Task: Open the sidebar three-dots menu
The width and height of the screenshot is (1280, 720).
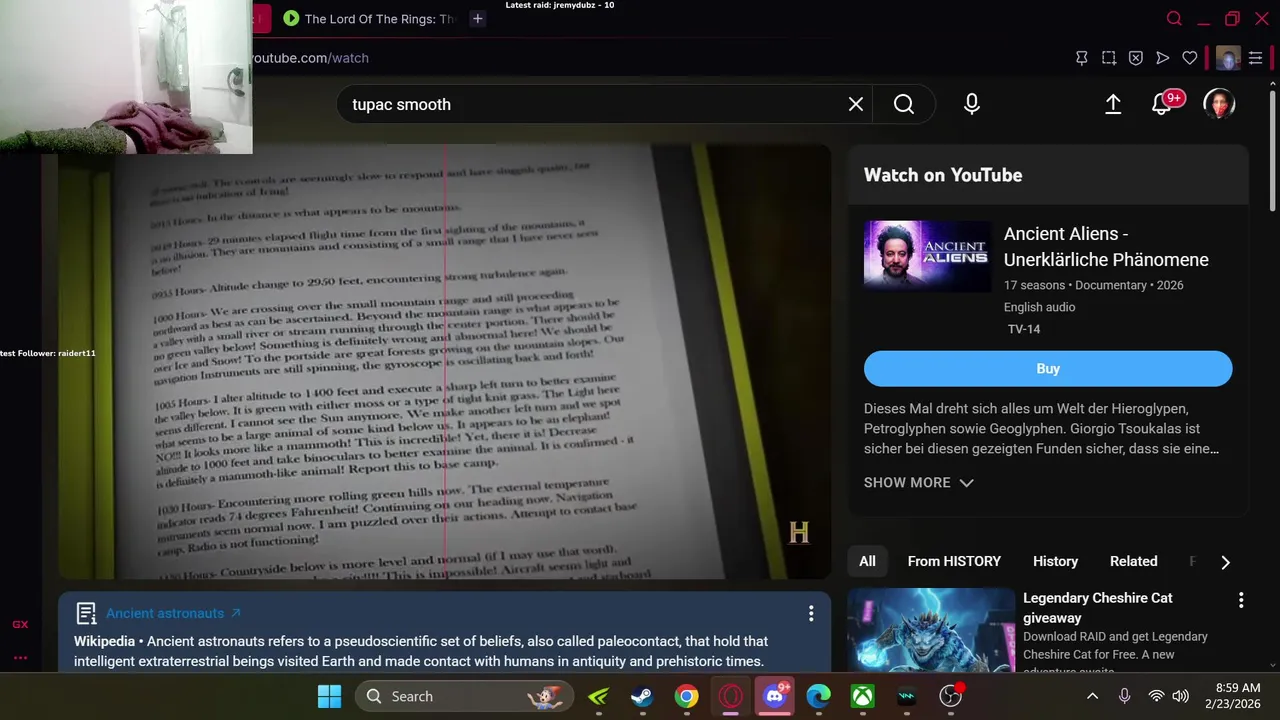Action: 20,658
